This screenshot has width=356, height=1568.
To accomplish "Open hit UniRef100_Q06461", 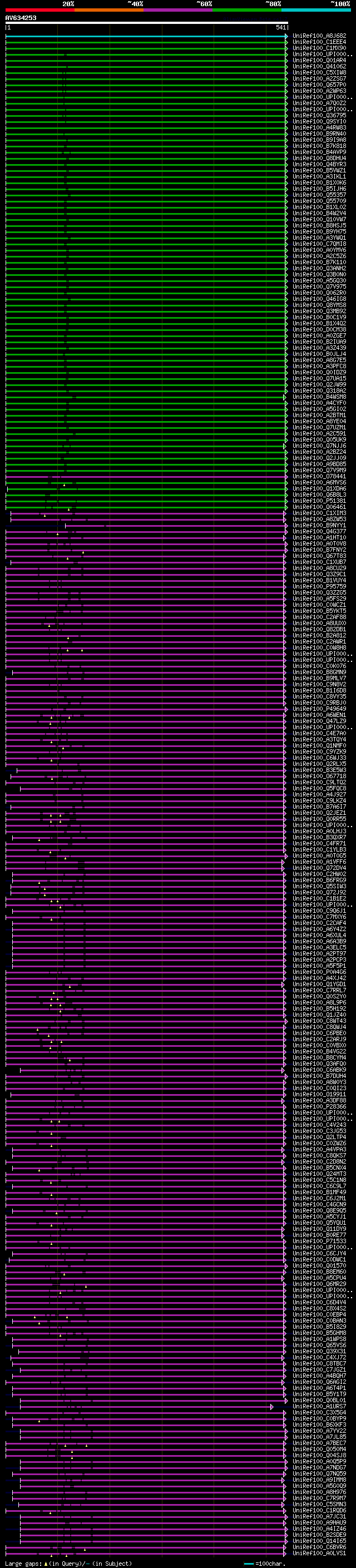I will point(319,506).
